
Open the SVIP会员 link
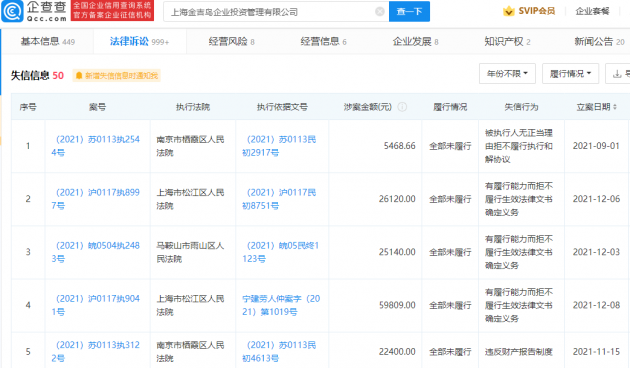(536, 11)
